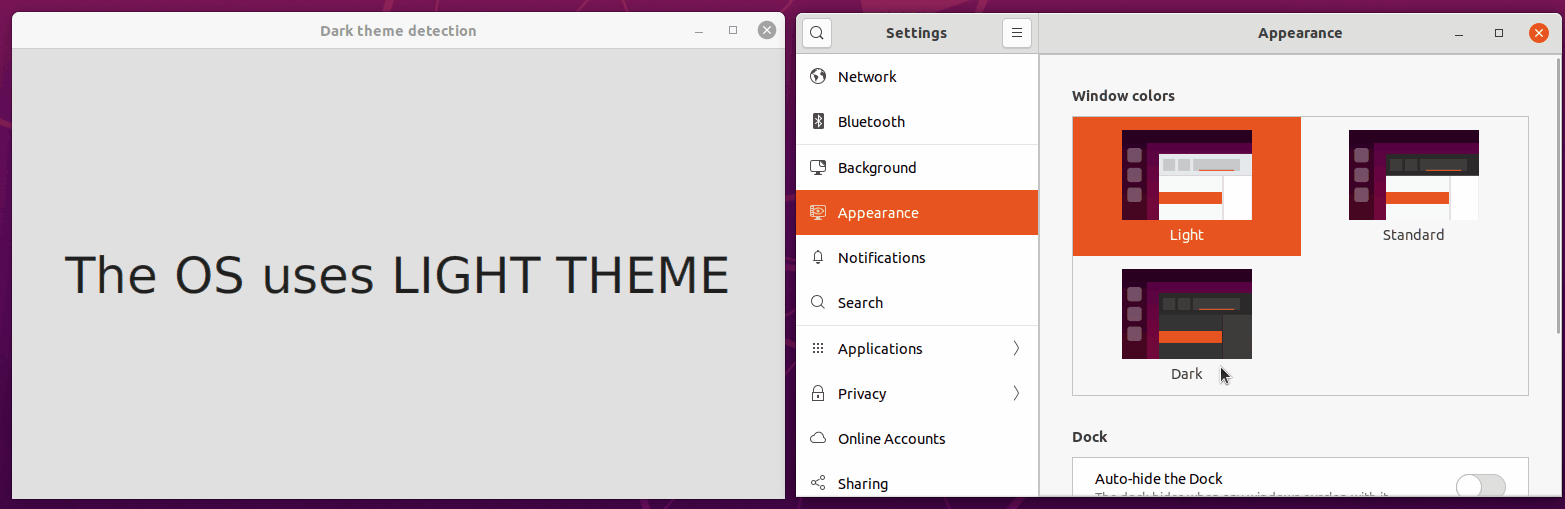Select the Dark window color thumbnail
This screenshot has height=509, width=1565.
(x=1187, y=314)
